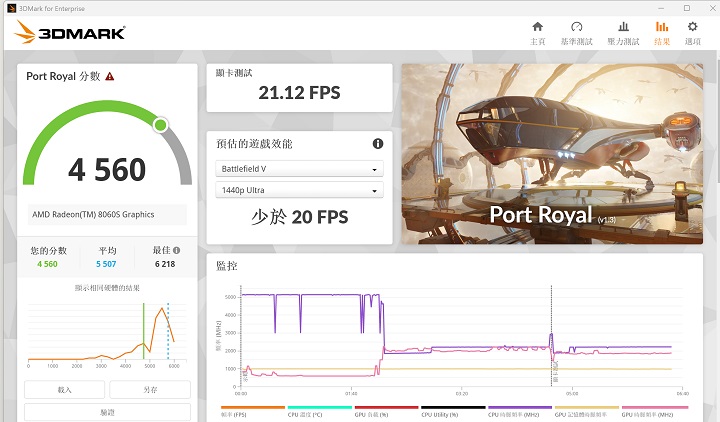Click the 另存 save-as button
This screenshot has height=422, width=720.
pos(150,389)
